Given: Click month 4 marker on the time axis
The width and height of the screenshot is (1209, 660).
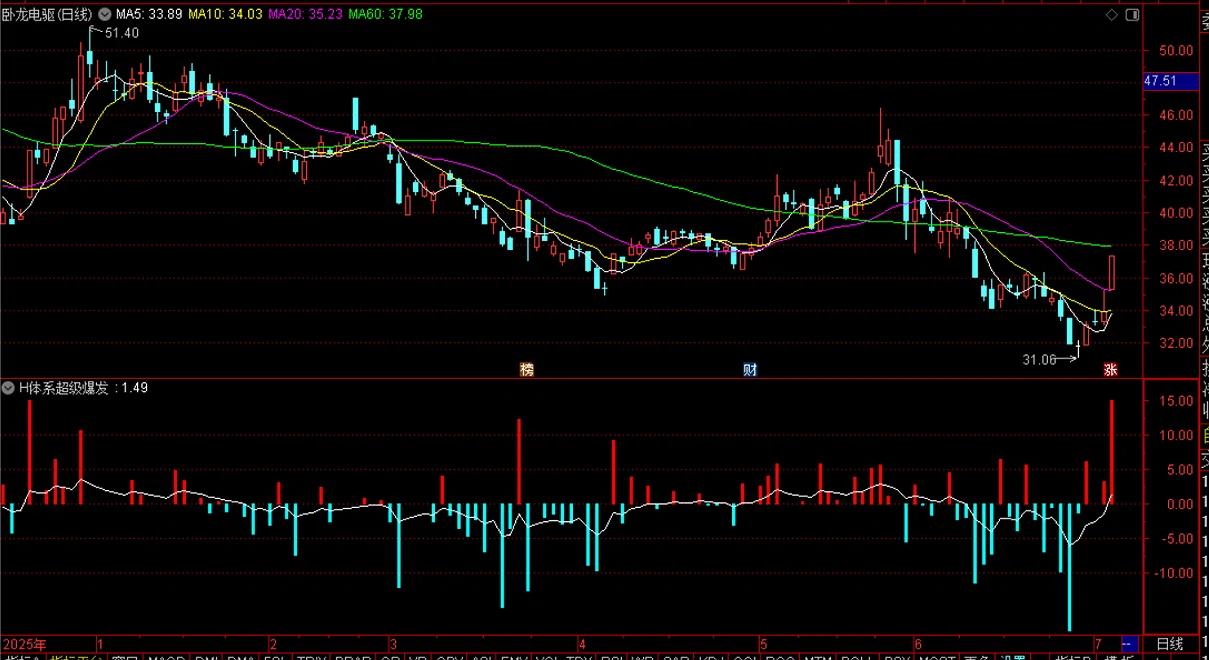Looking at the screenshot, I should click(x=581, y=643).
